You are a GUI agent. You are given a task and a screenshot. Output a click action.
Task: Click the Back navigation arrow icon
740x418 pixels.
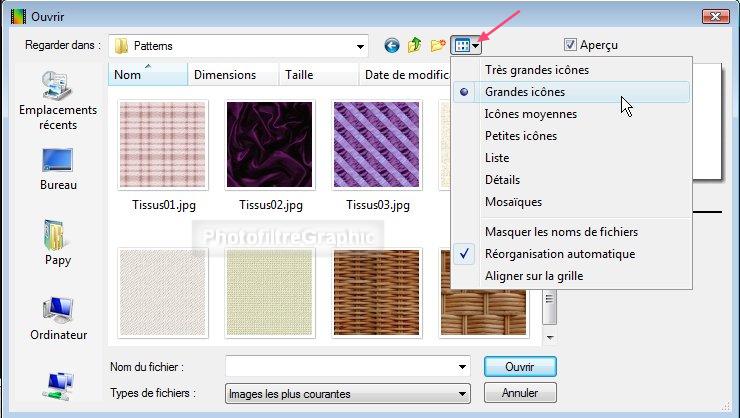pyautogui.click(x=391, y=45)
